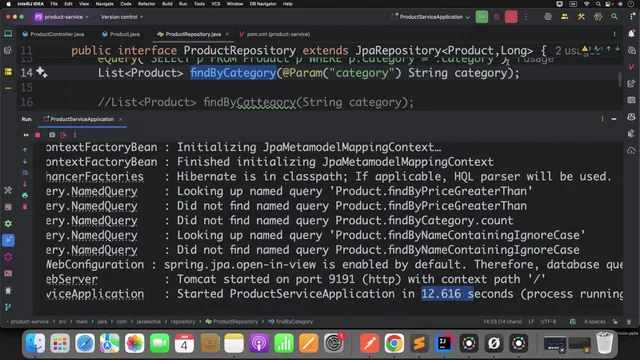The height and width of the screenshot is (360, 640).
Task: Click the Debug bug icon in toolbar
Action: (x=496, y=17)
